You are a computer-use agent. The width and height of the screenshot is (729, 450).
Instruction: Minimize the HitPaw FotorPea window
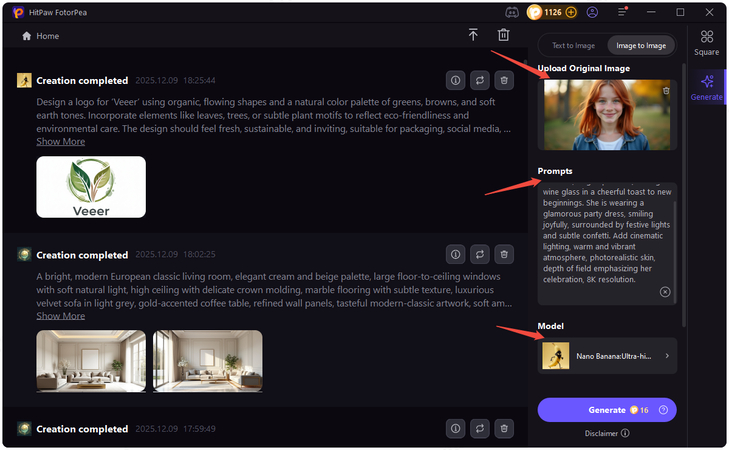(651, 12)
